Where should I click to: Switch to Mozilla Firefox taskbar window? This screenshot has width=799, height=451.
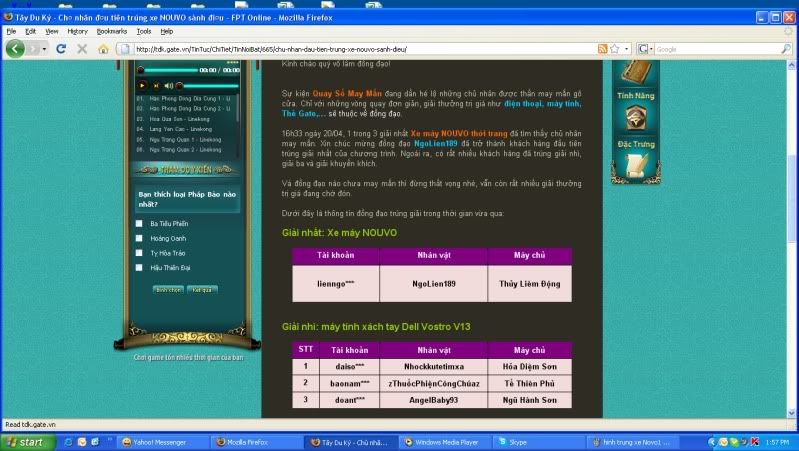258,442
